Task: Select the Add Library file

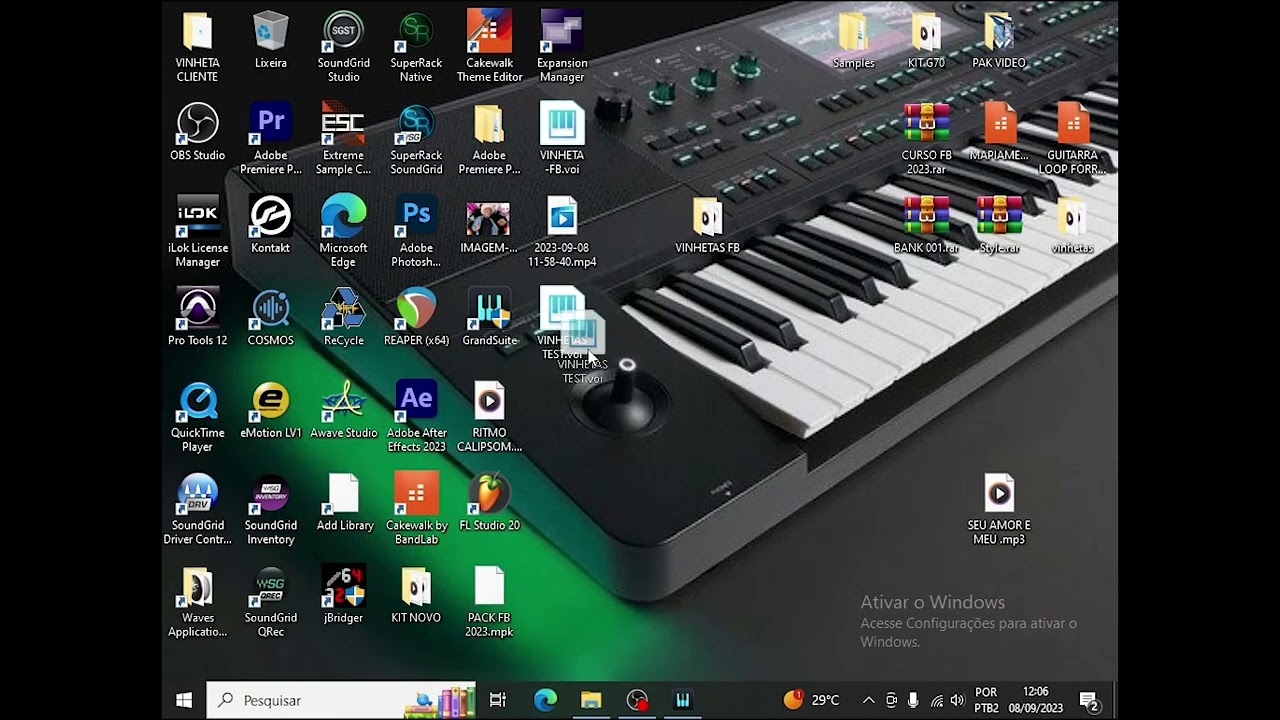Action: (x=344, y=503)
